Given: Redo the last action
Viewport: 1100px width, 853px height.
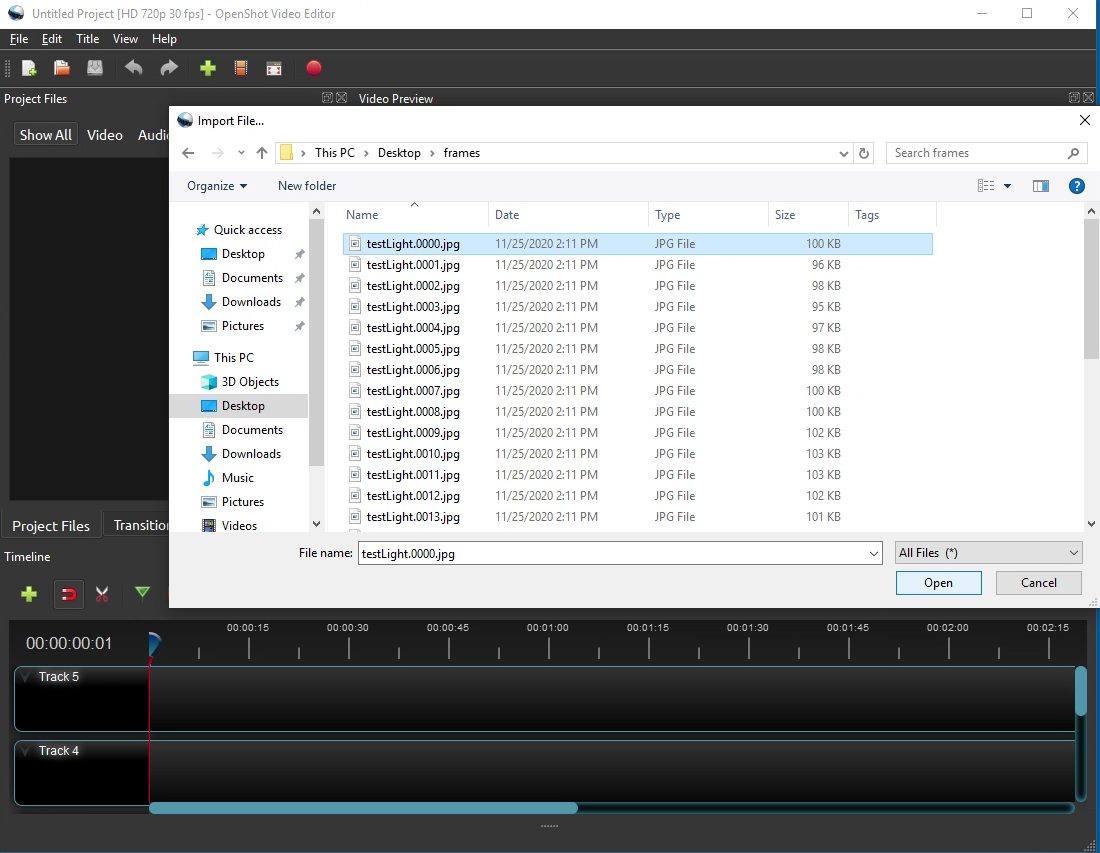Looking at the screenshot, I should tap(169, 68).
